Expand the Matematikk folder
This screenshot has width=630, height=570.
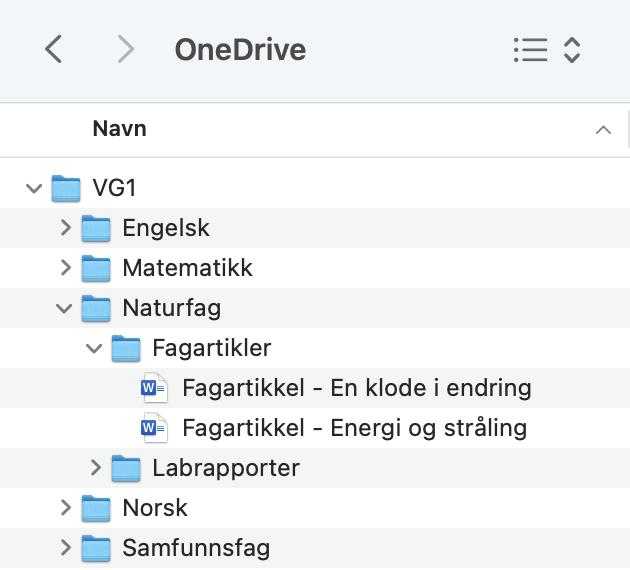[x=66, y=268]
